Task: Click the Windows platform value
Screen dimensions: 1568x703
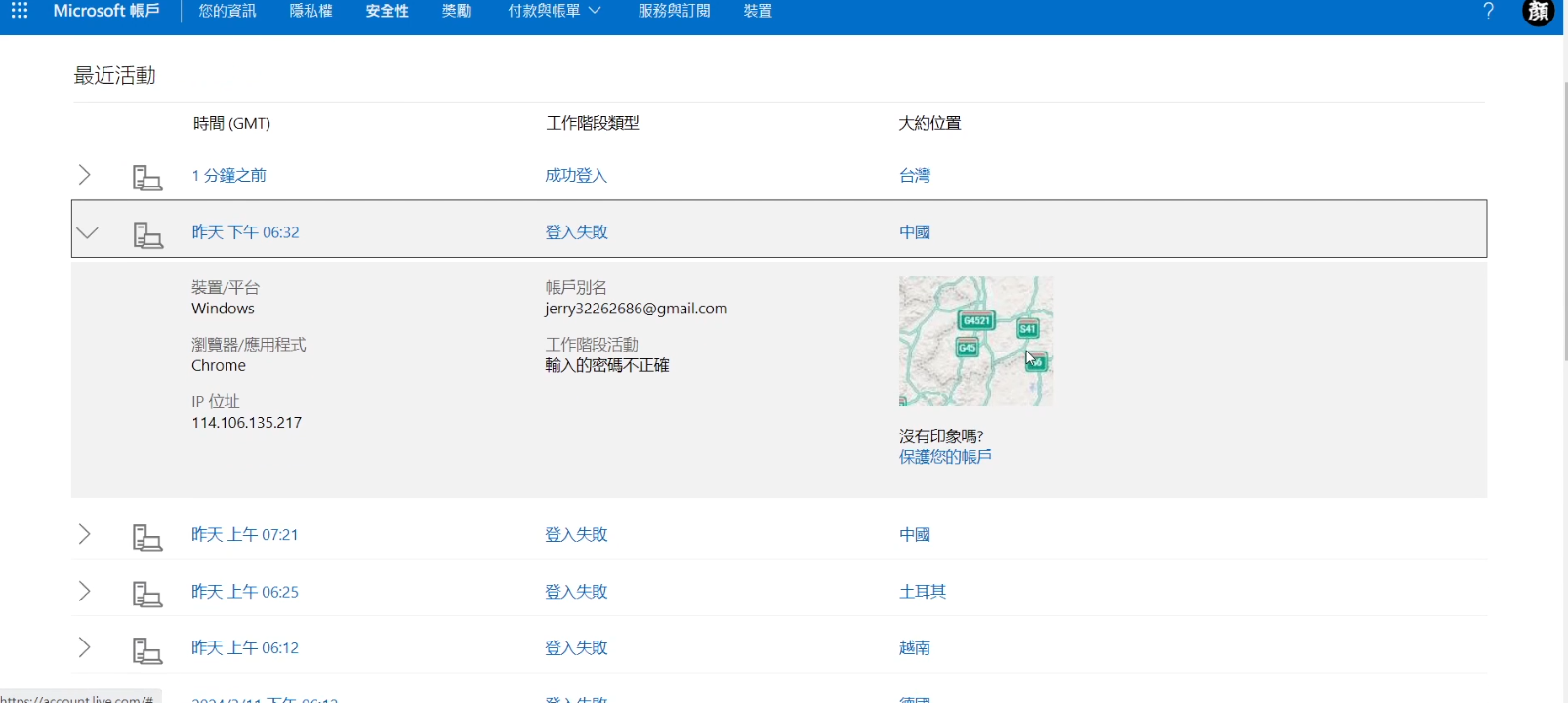Action: pos(223,309)
